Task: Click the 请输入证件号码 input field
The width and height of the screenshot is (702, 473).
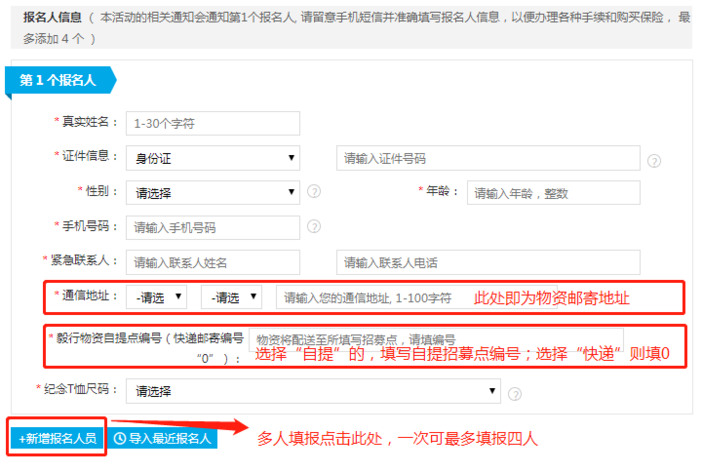Action: [x=487, y=158]
